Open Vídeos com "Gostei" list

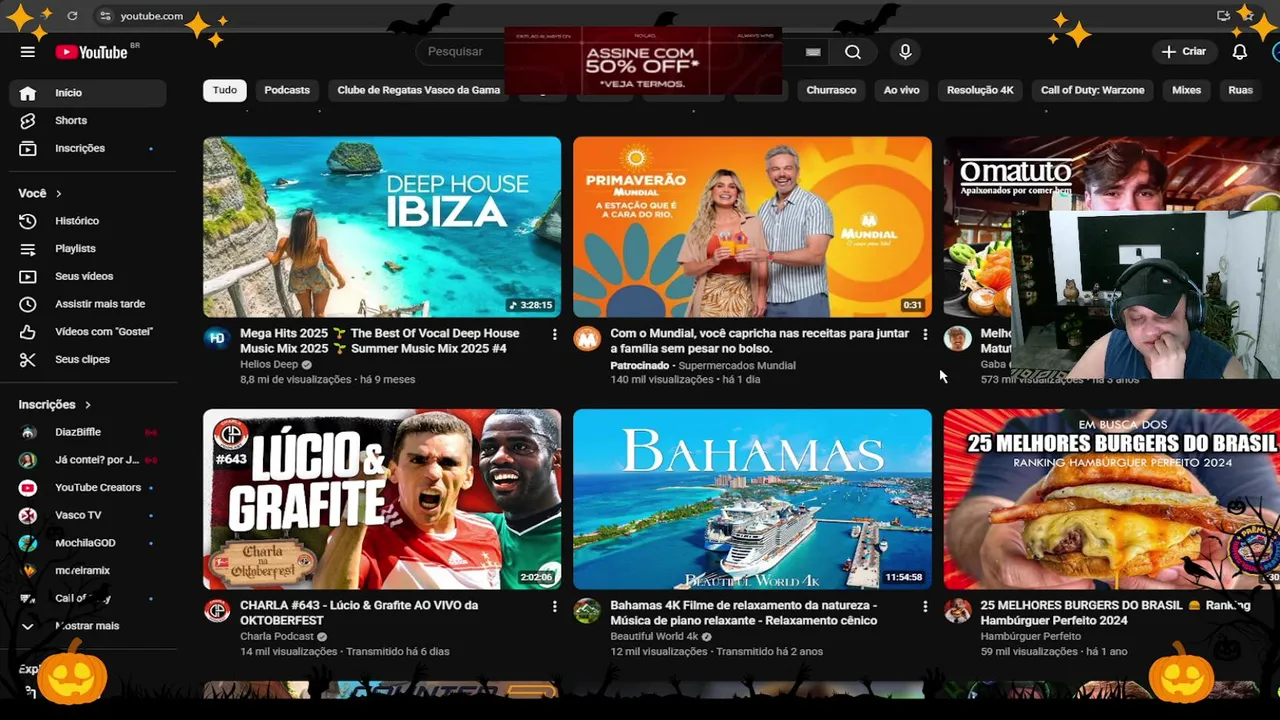pos(88,331)
